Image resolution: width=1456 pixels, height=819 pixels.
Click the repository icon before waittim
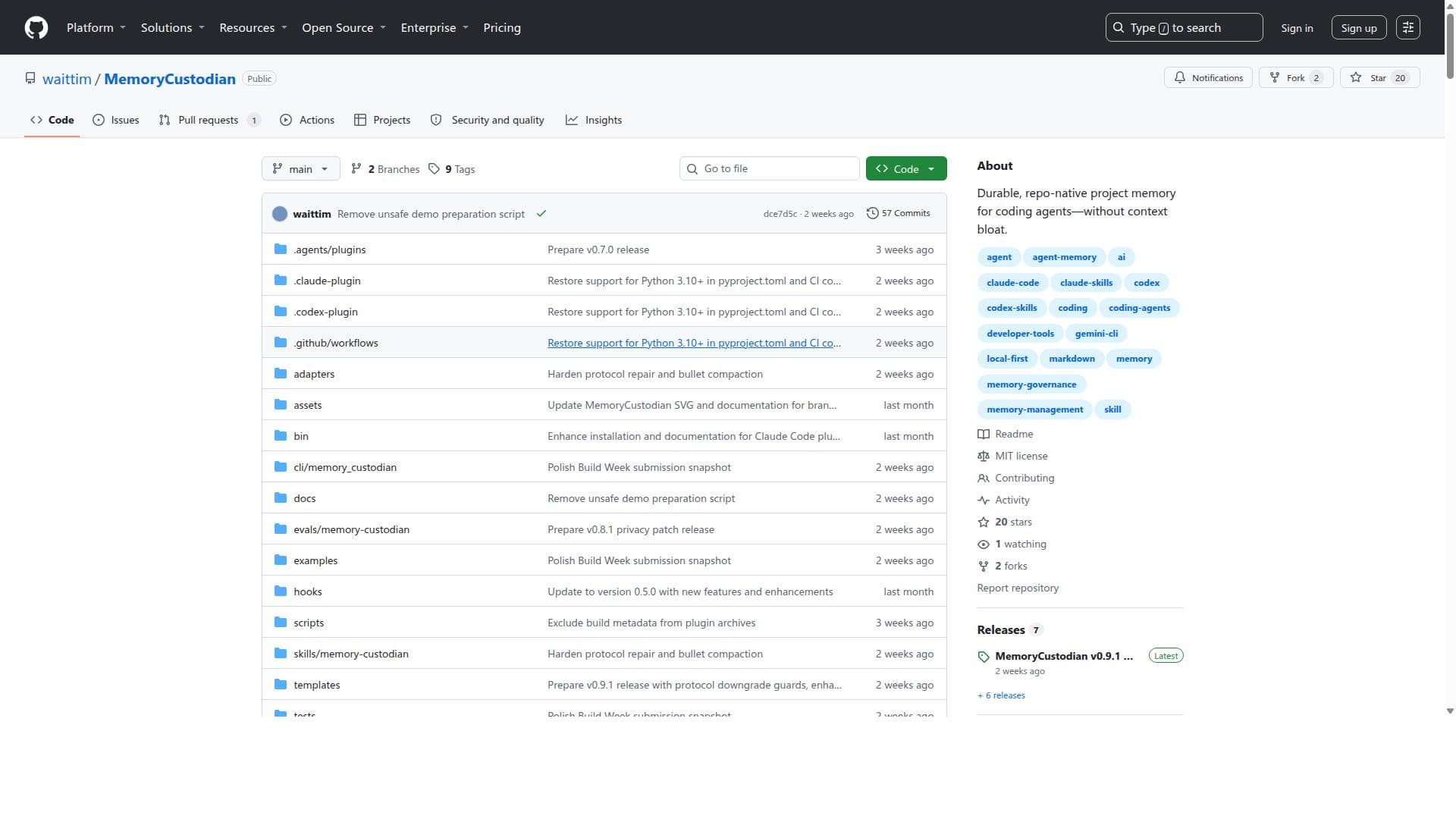click(30, 79)
